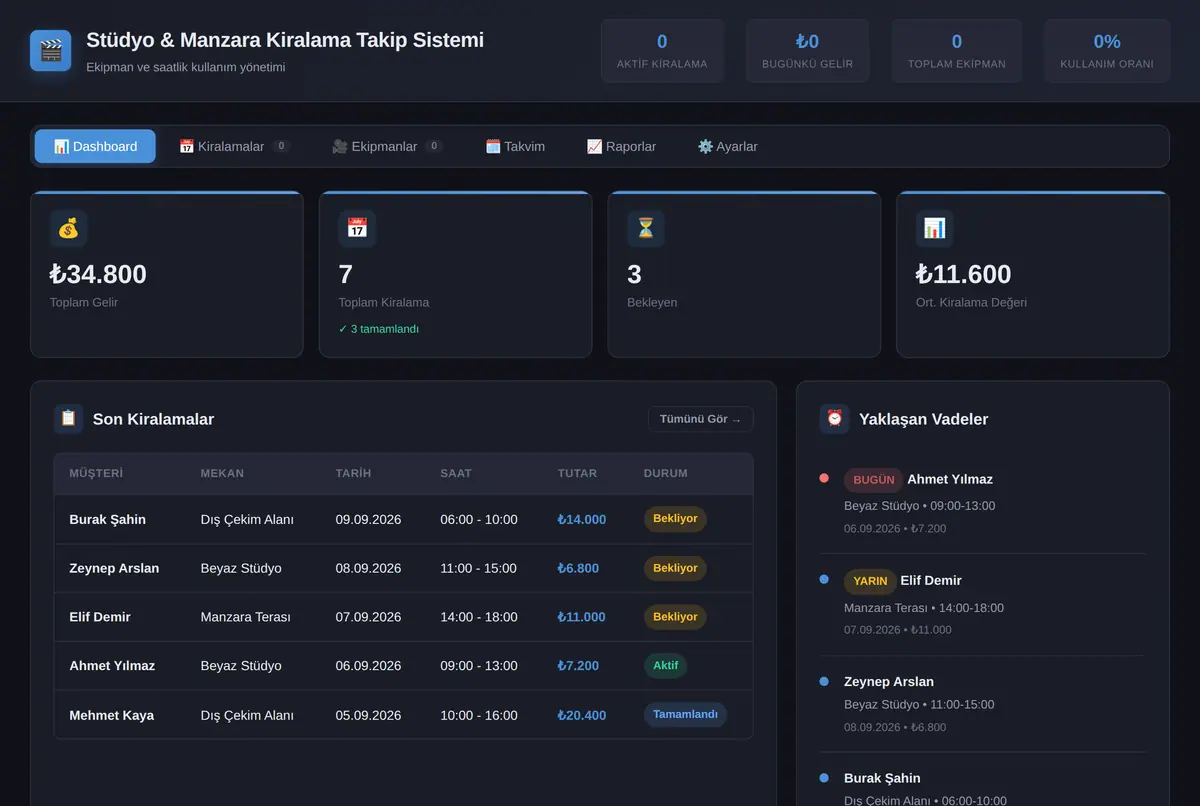The width and height of the screenshot is (1200, 806).
Task: Click the Tümünü Gör button
Action: pos(701,419)
